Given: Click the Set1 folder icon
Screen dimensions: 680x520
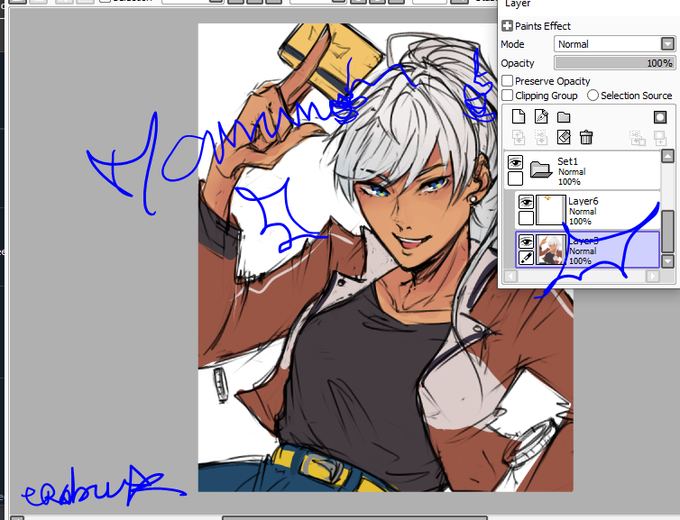Looking at the screenshot, I should [540, 169].
